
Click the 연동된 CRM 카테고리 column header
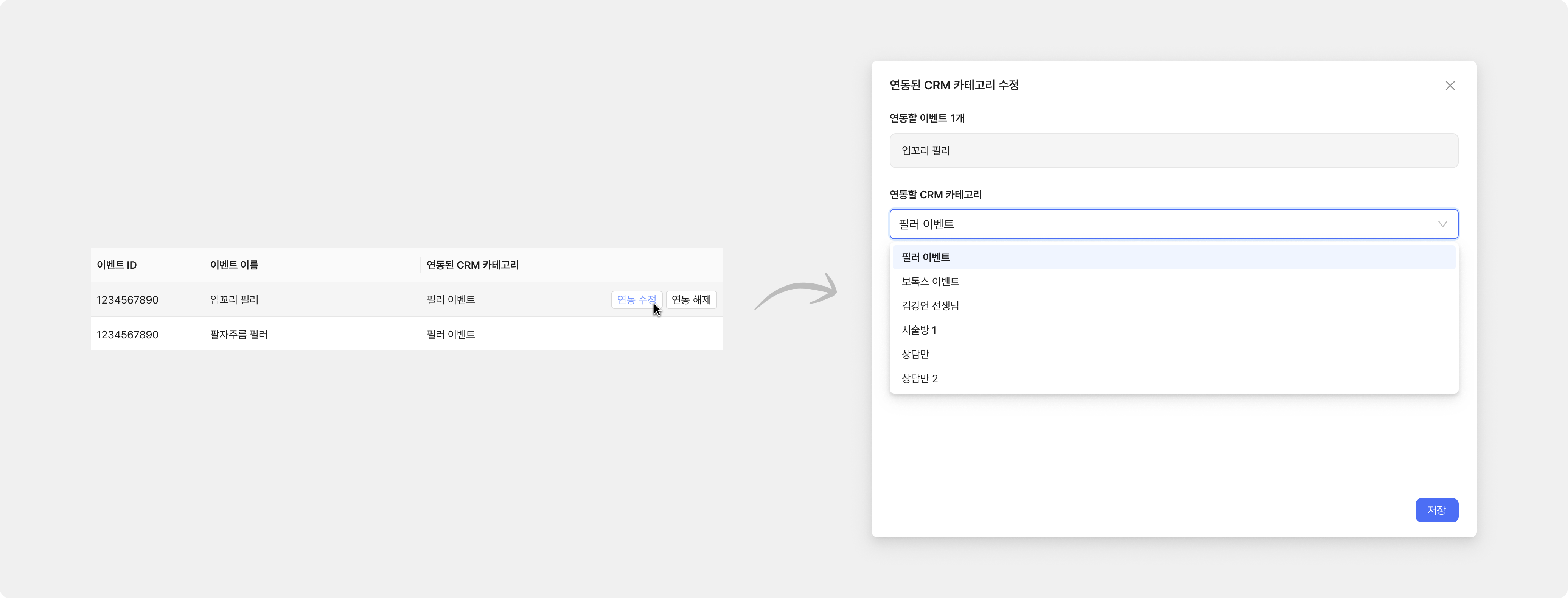(472, 265)
